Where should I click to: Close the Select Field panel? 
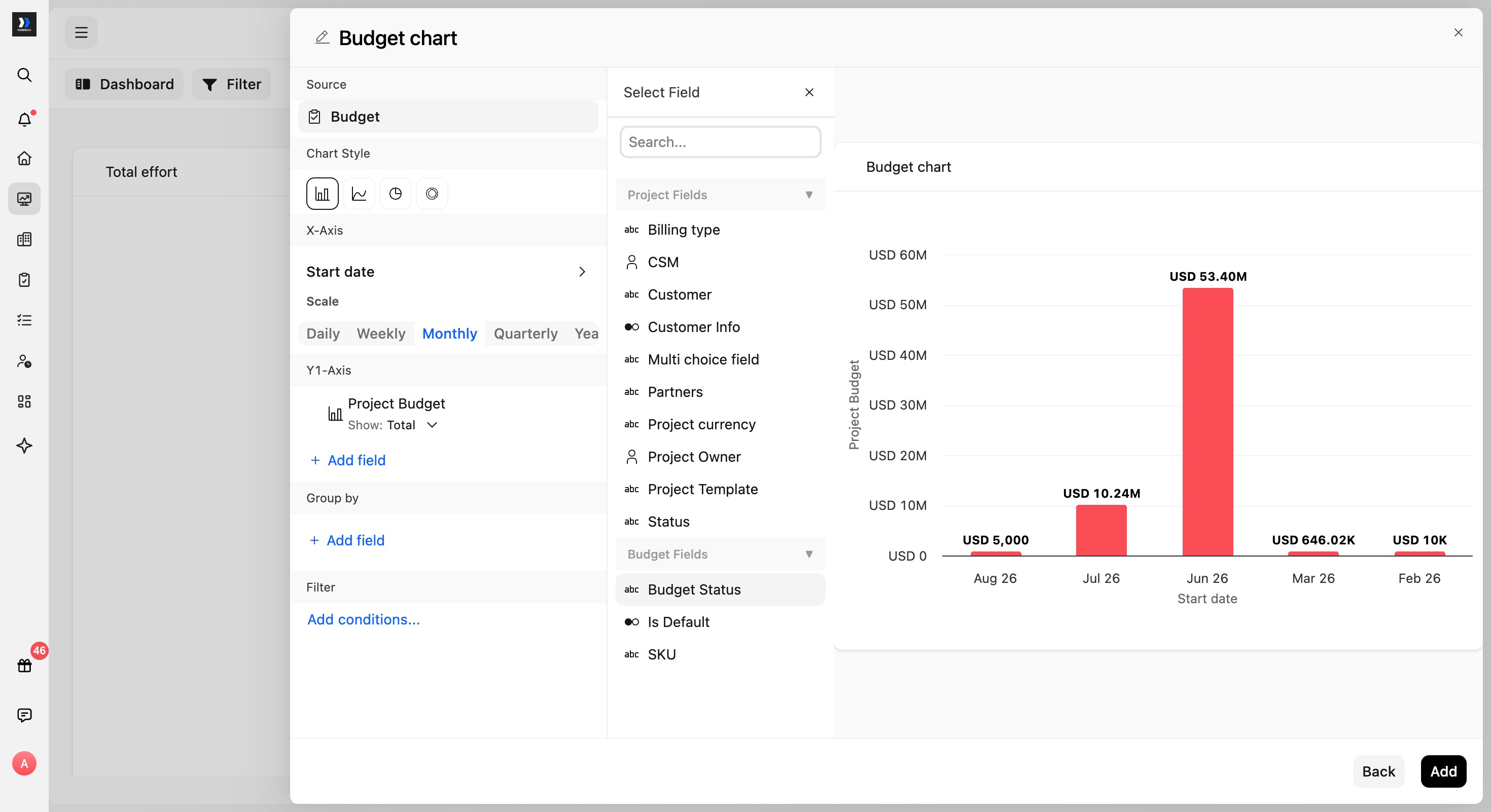pos(809,93)
